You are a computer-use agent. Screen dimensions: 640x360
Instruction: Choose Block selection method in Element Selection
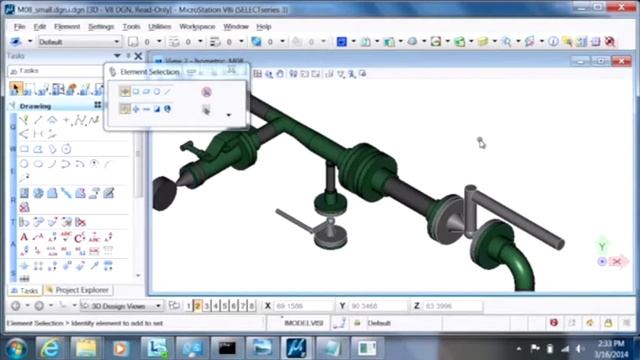click(136, 91)
